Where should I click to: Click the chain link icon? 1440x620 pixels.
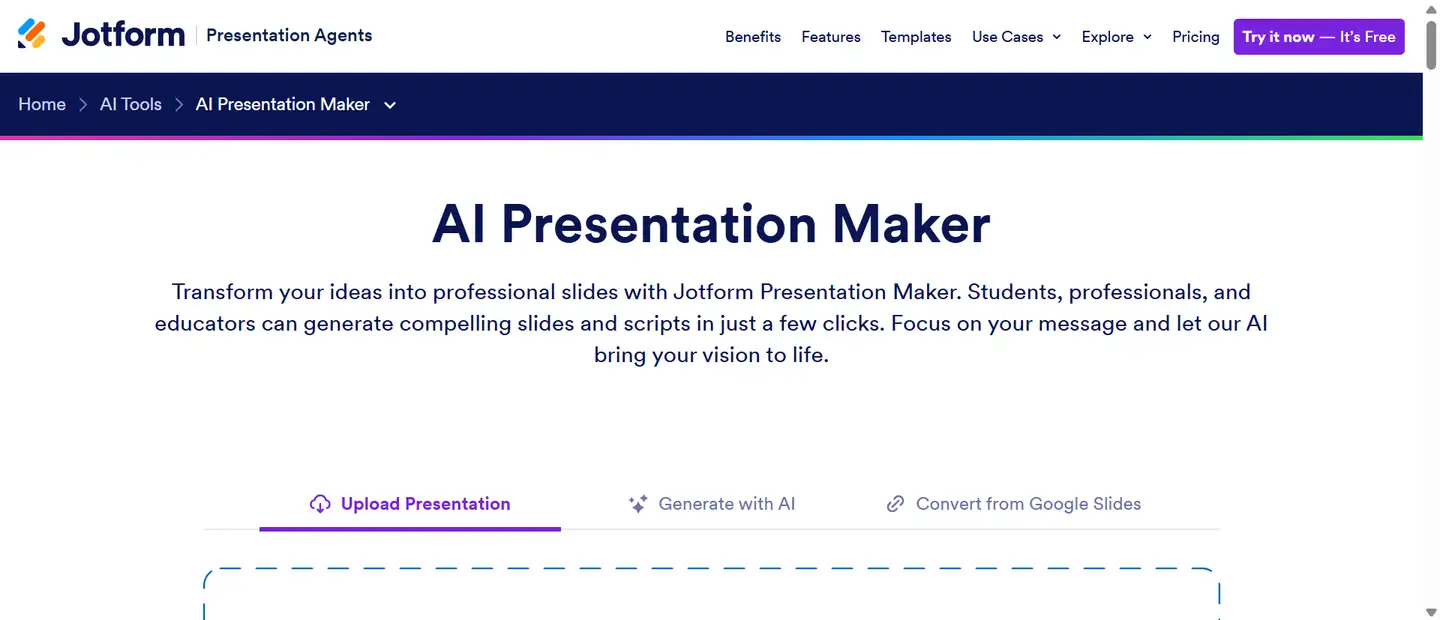(x=896, y=504)
